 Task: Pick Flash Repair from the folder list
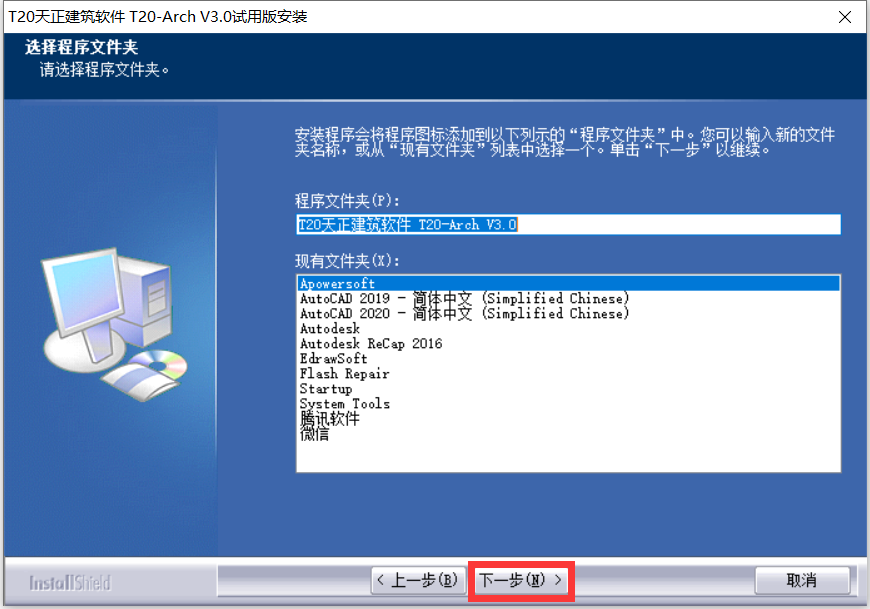coord(568,373)
